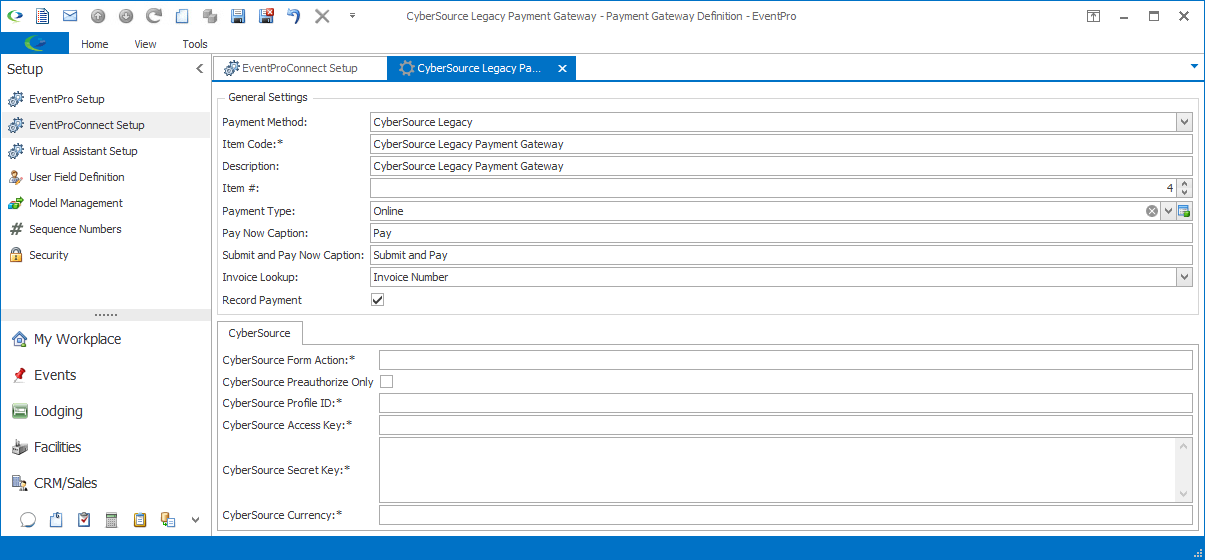Click the Events navigation group

[x=105, y=375]
